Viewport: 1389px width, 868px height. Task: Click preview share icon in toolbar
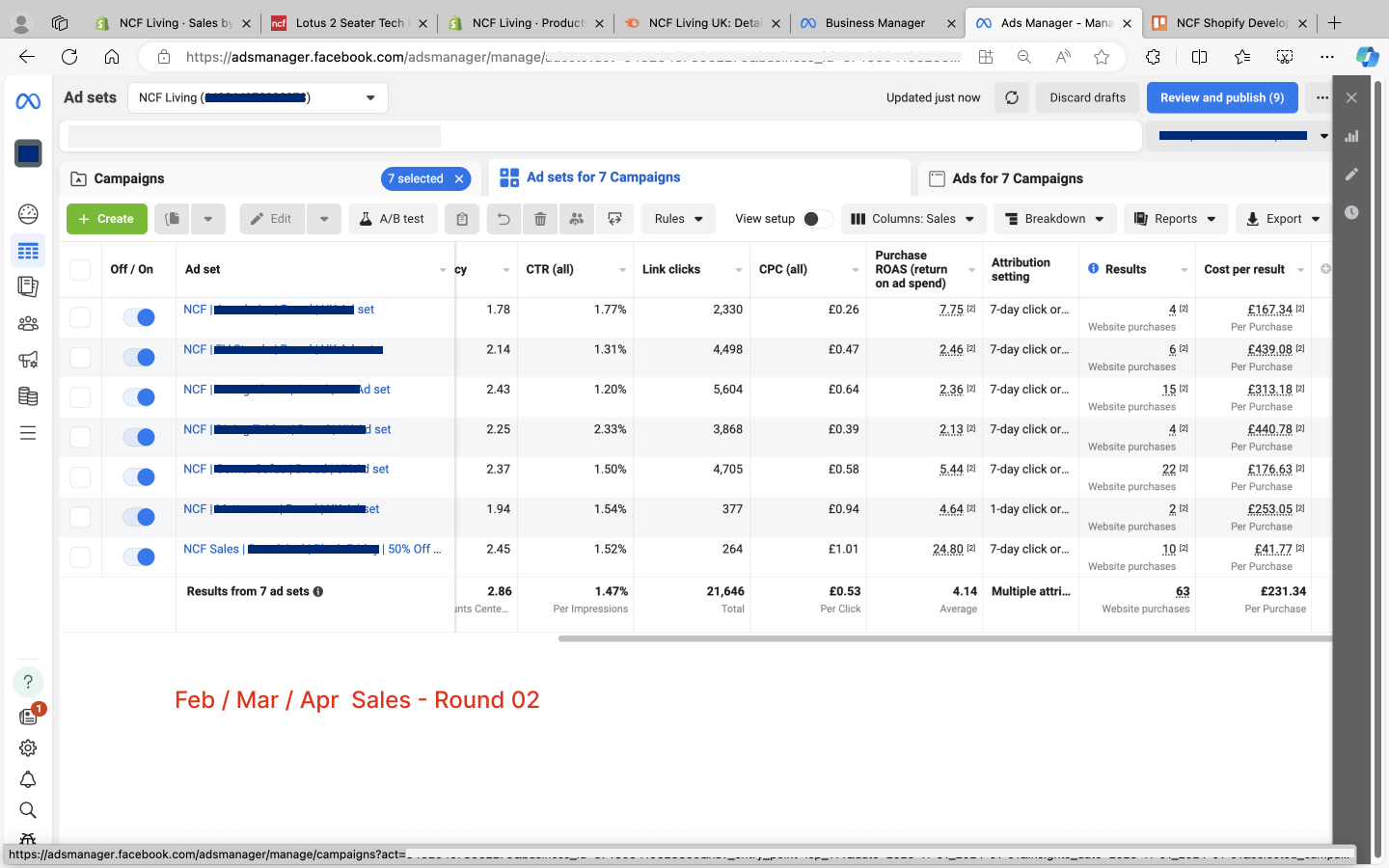[x=614, y=219]
